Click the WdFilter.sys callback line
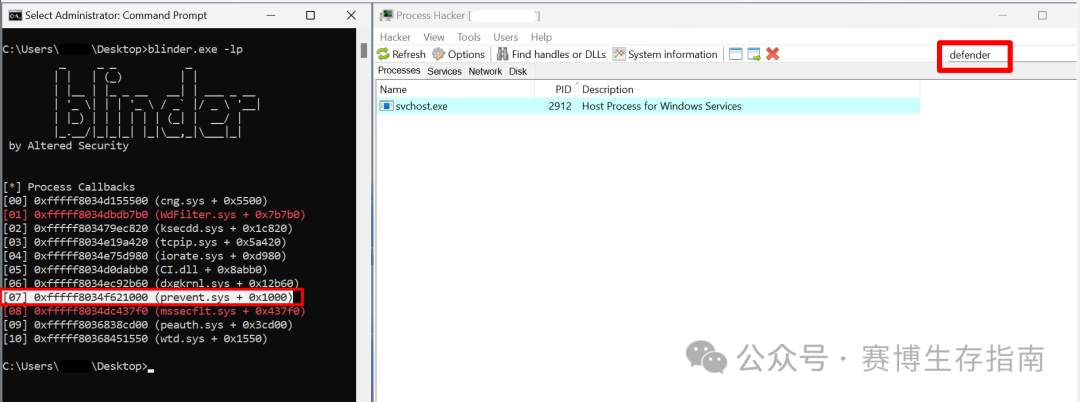 point(154,215)
